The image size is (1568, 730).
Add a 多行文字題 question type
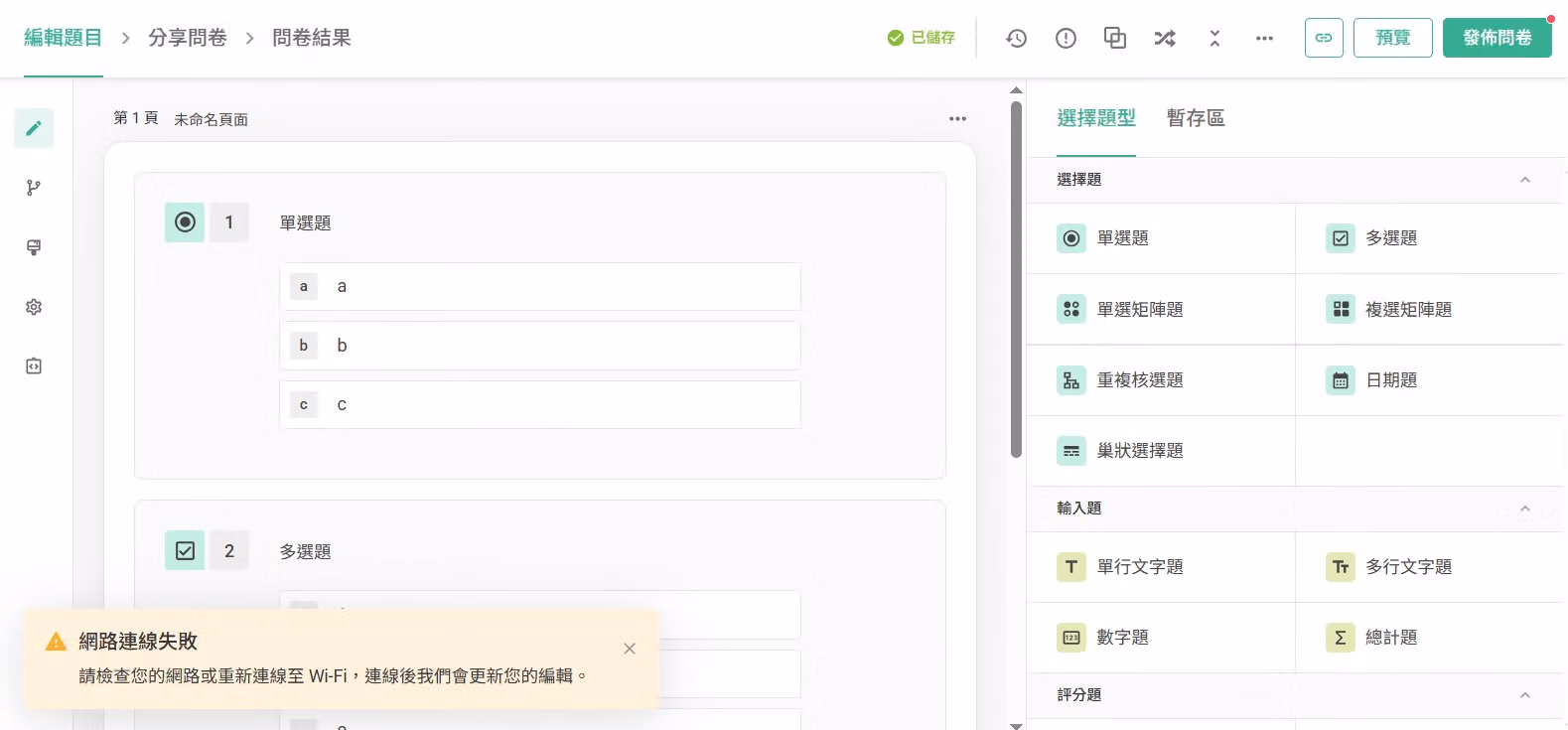(x=1429, y=567)
